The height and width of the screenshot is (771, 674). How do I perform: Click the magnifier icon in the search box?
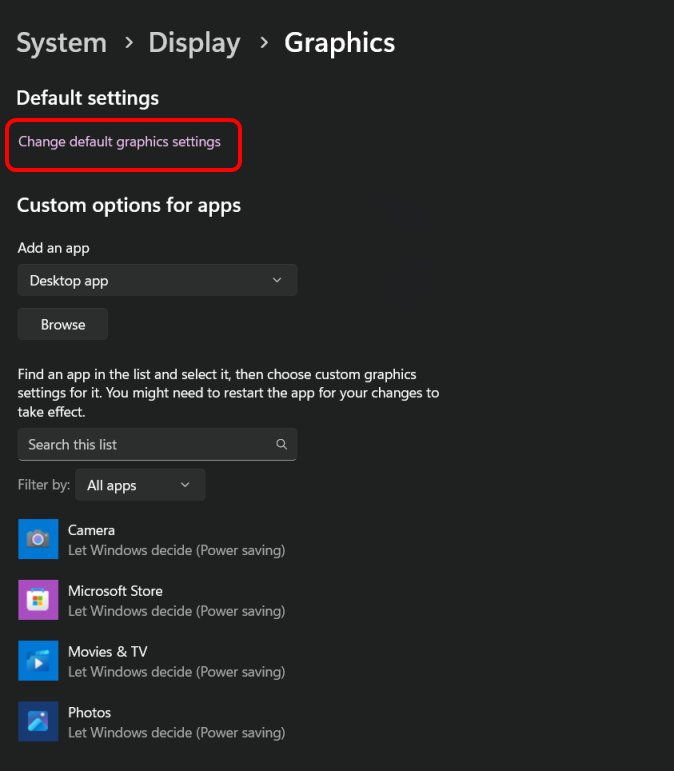click(x=282, y=444)
